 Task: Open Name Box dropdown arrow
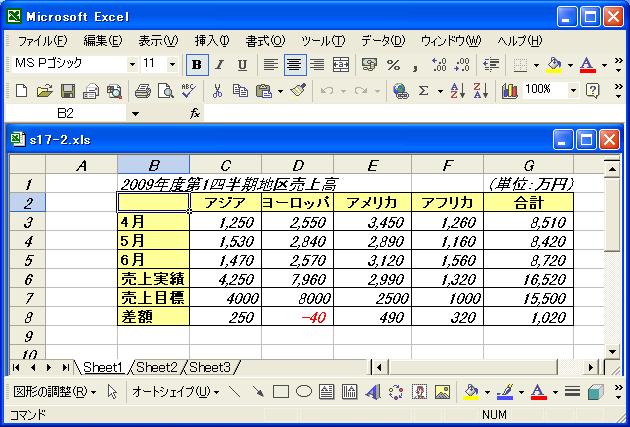click(135, 114)
